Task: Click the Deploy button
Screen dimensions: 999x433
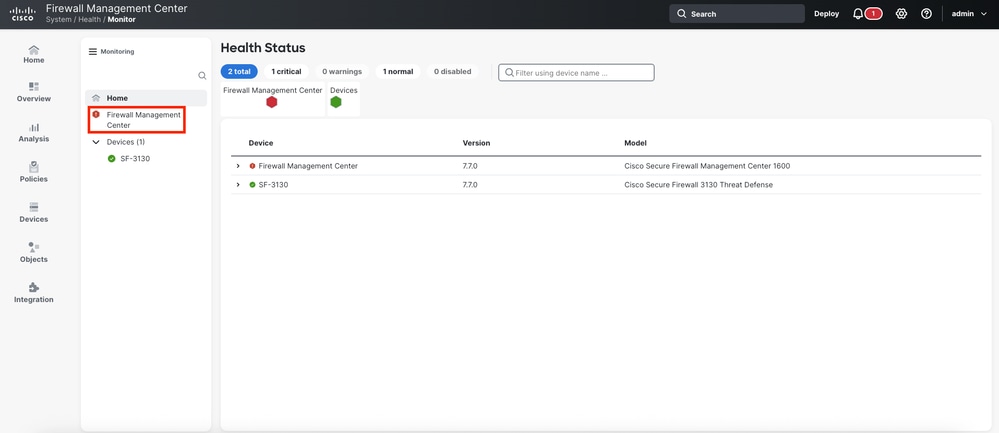Action: (x=826, y=14)
